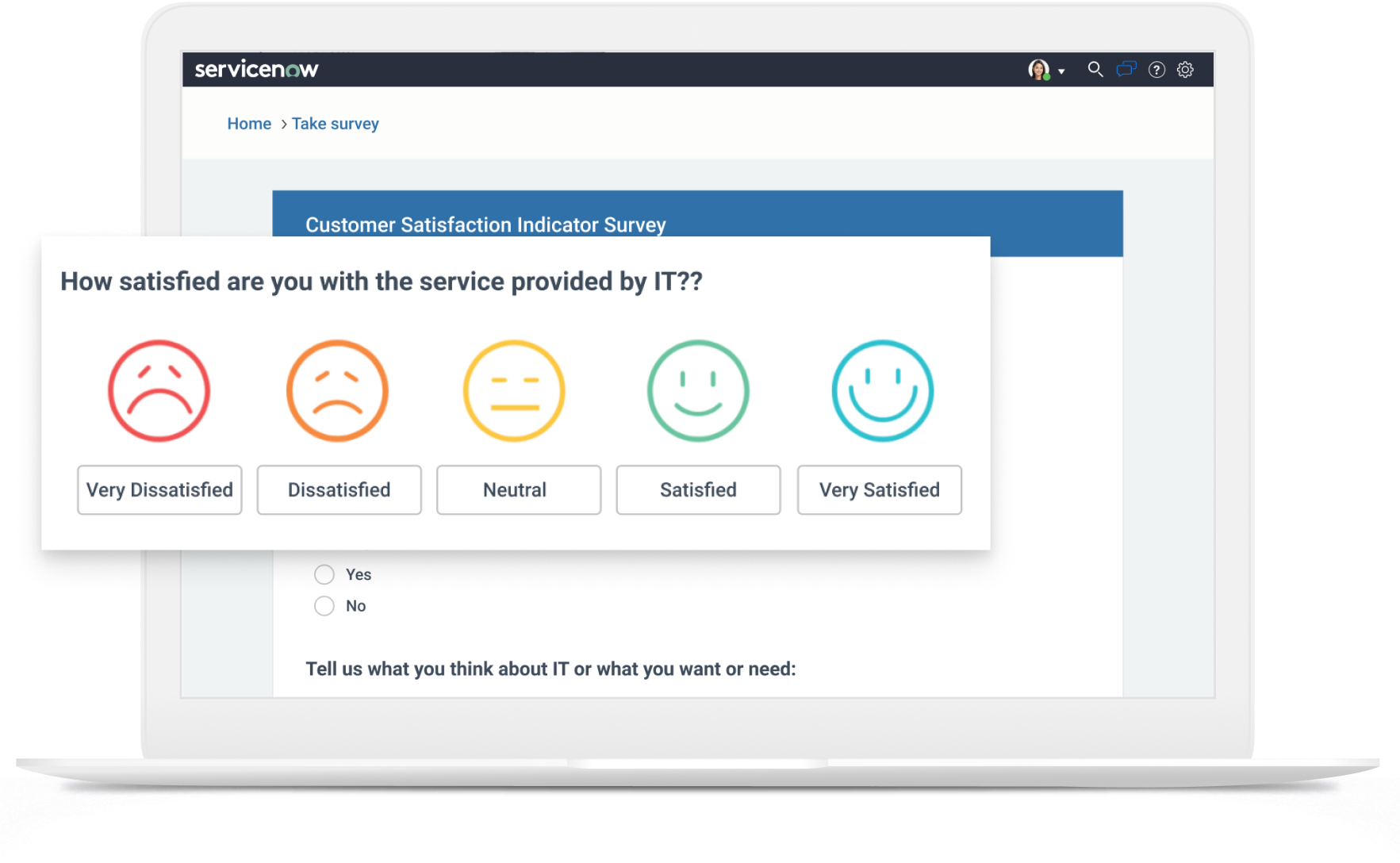
Task: Click the ServiceNow logo
Action: coord(256,70)
